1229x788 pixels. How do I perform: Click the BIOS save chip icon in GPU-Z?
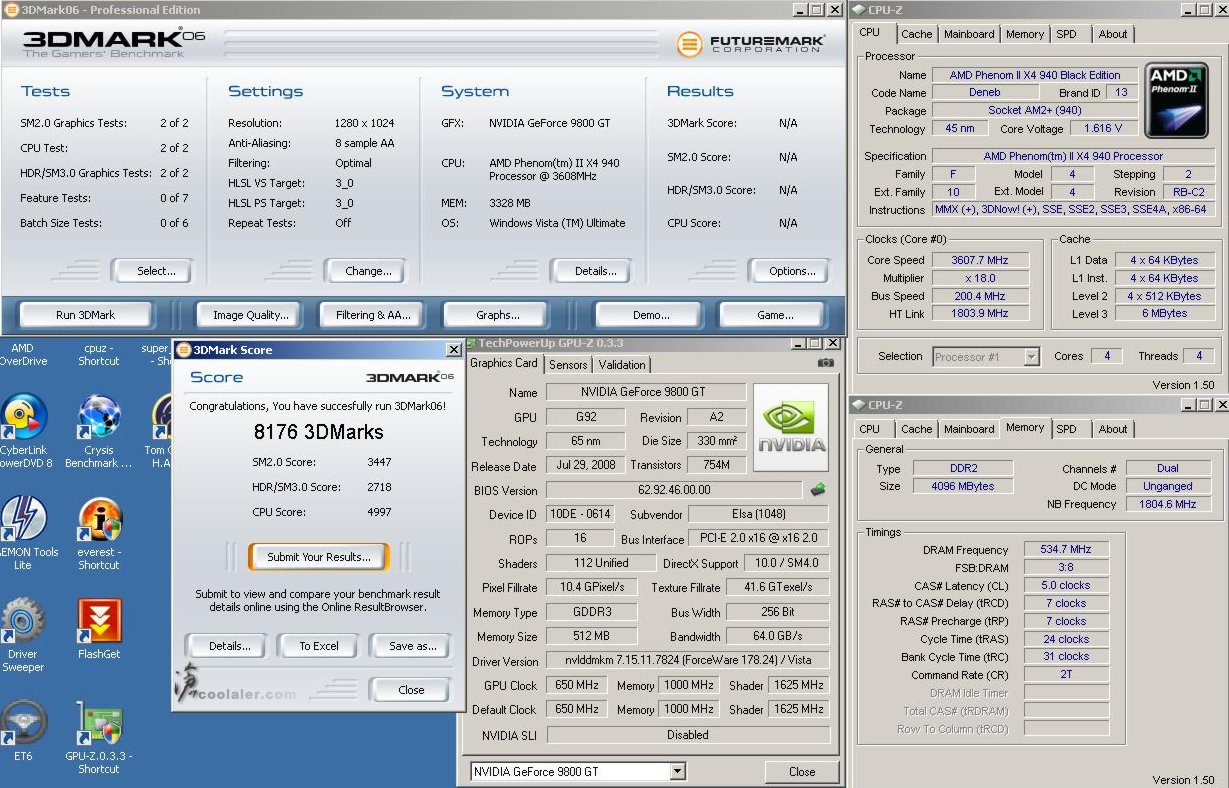[x=818, y=490]
